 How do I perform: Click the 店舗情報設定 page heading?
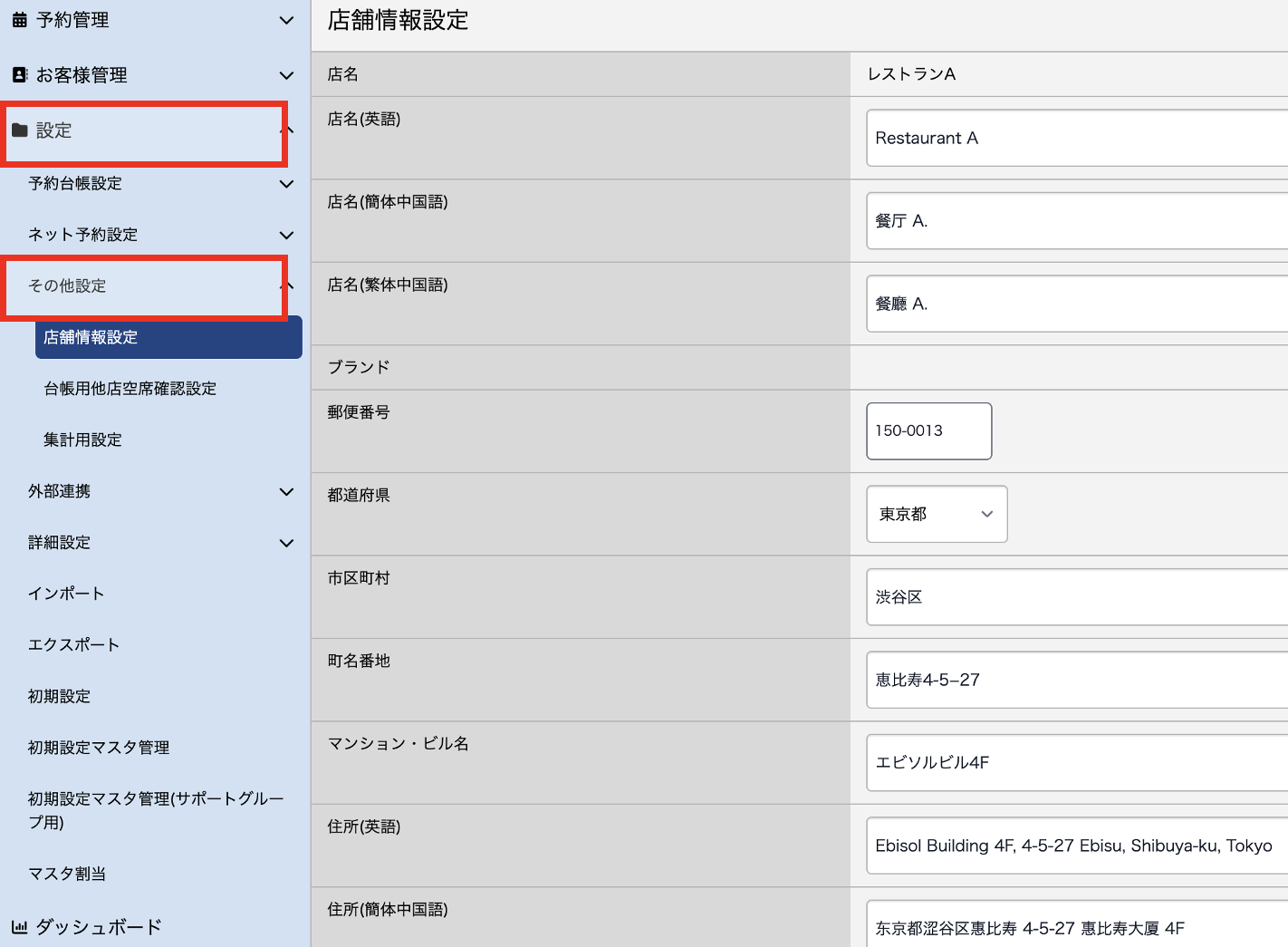click(x=399, y=20)
